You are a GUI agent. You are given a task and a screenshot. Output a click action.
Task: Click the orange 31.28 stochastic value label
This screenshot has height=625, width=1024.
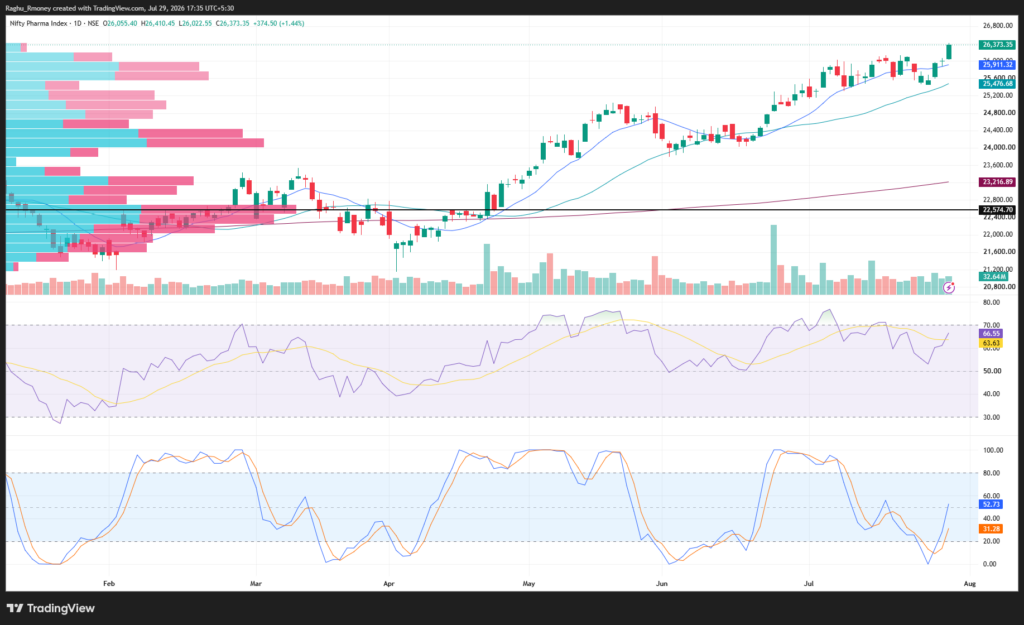click(991, 528)
